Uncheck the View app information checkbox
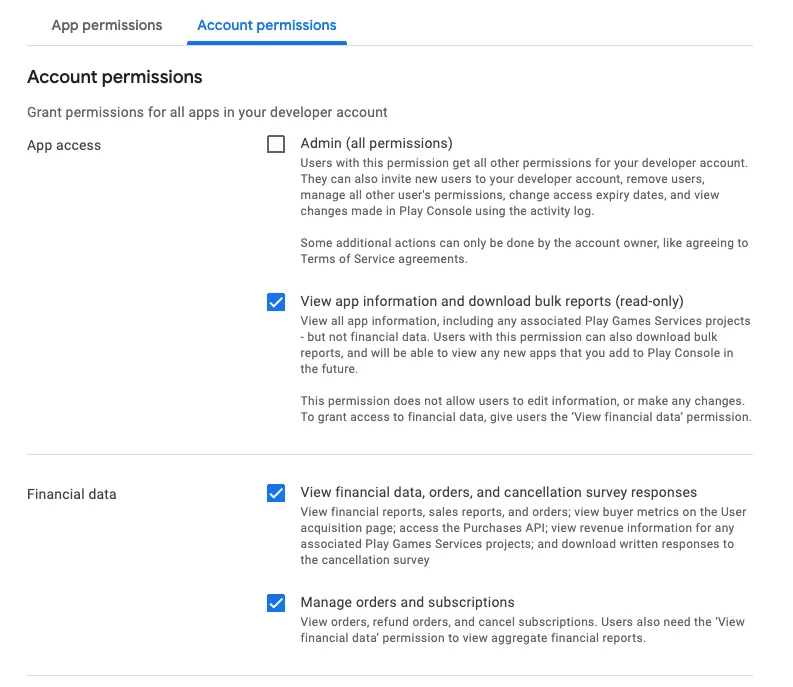Screen dimensions: 793x687 (x=276, y=302)
